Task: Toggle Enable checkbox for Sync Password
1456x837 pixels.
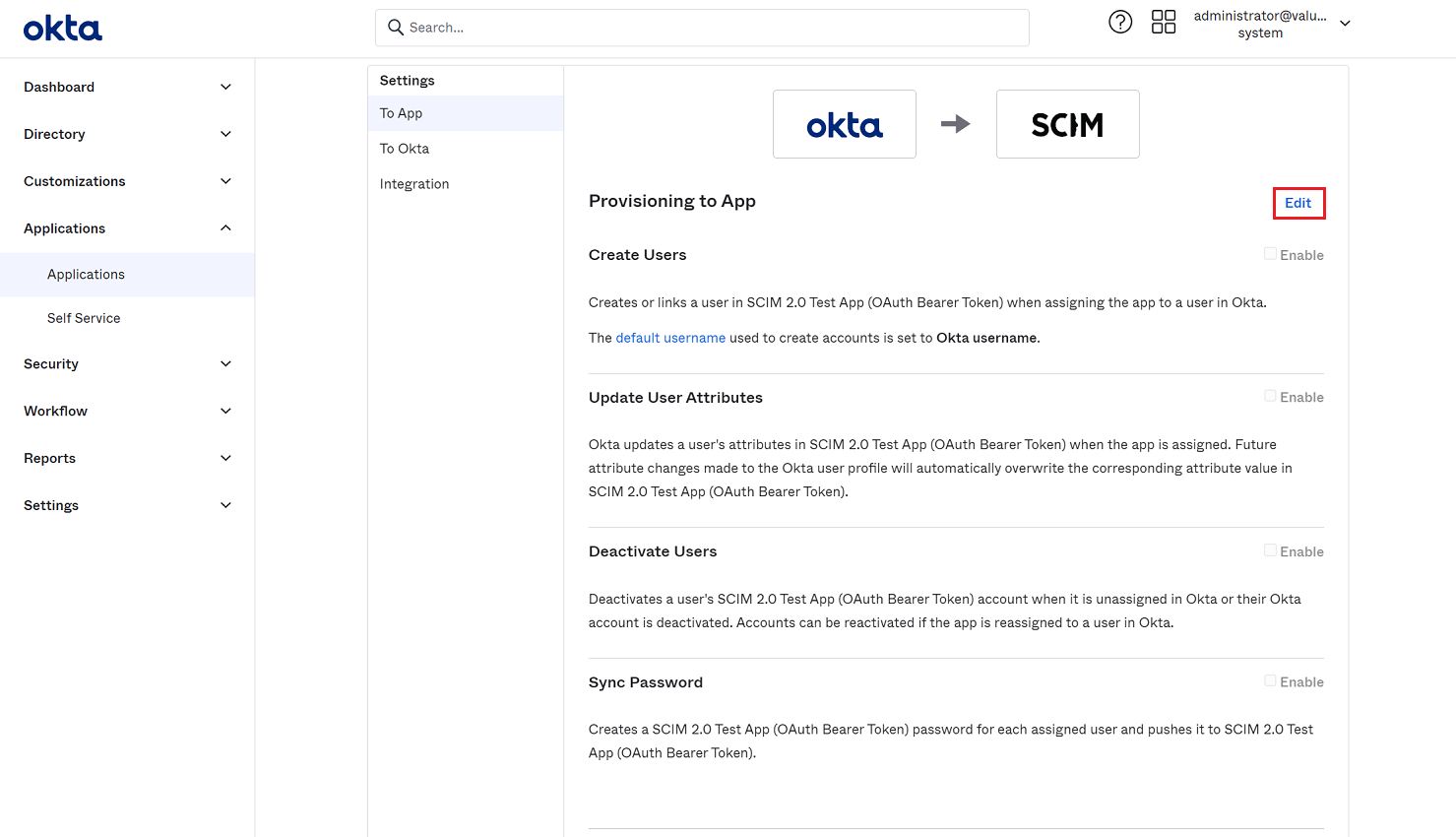Action: tap(1270, 680)
